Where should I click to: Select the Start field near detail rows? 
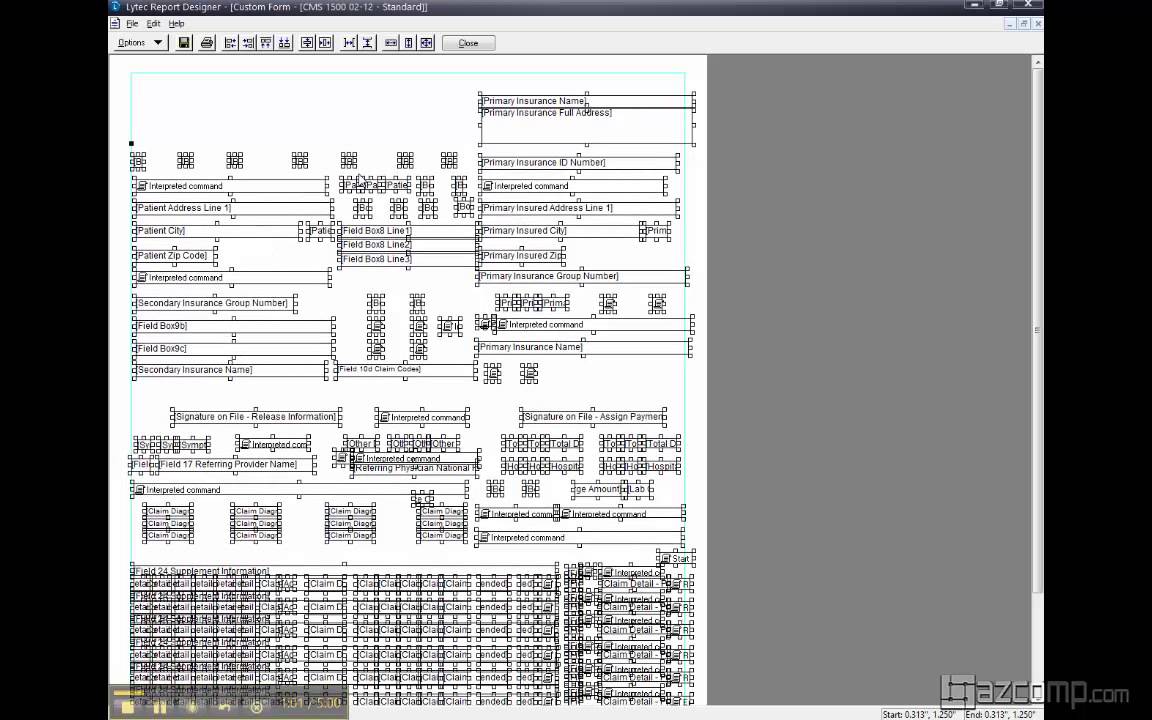pos(677,558)
